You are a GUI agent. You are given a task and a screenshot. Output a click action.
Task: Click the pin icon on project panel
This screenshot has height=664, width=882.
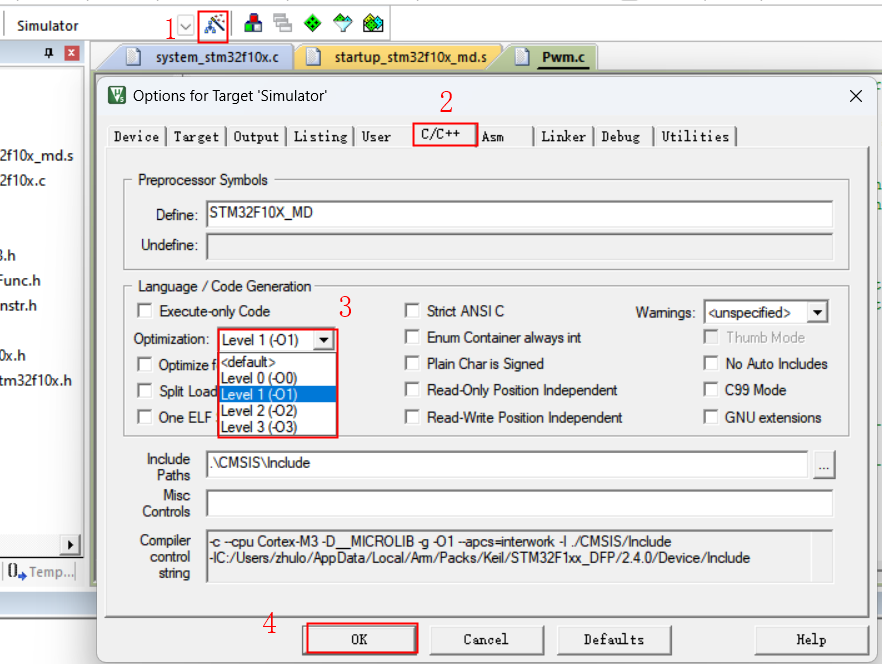[49, 54]
